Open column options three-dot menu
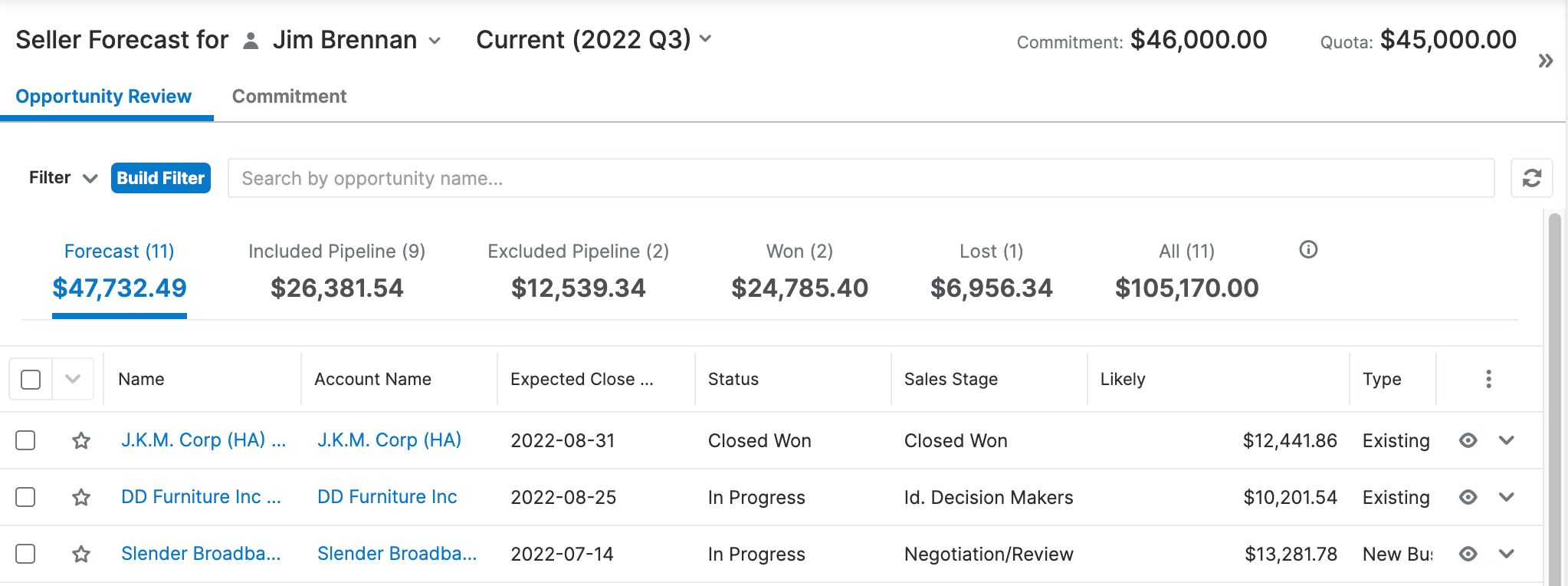The image size is (1568, 586). [1488, 379]
